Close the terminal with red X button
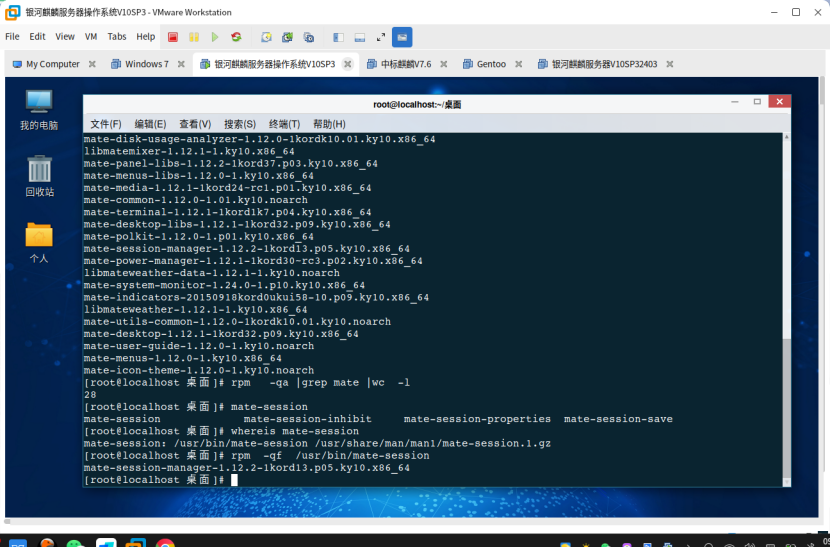Screen dimensions: 830x547 click(x=779, y=102)
